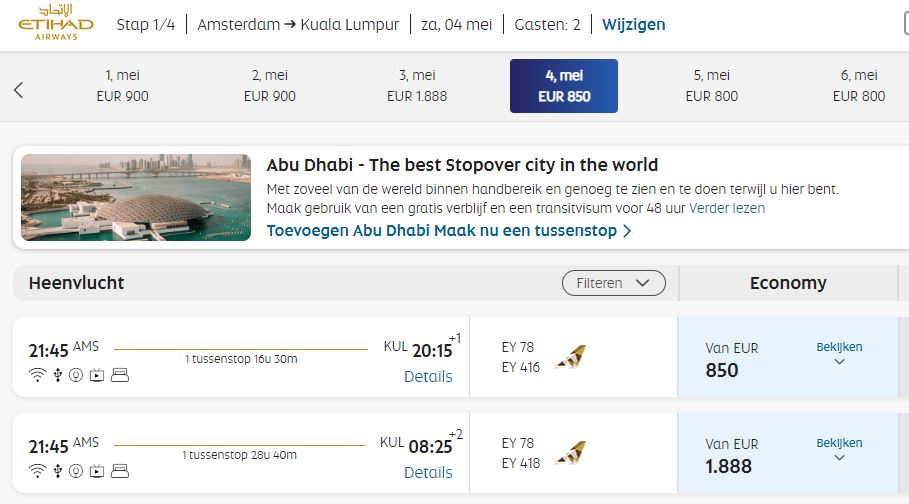Click the Wi-Fi icon on the 08:25 arrival flight
This screenshot has height=504, width=909.
click(37, 470)
